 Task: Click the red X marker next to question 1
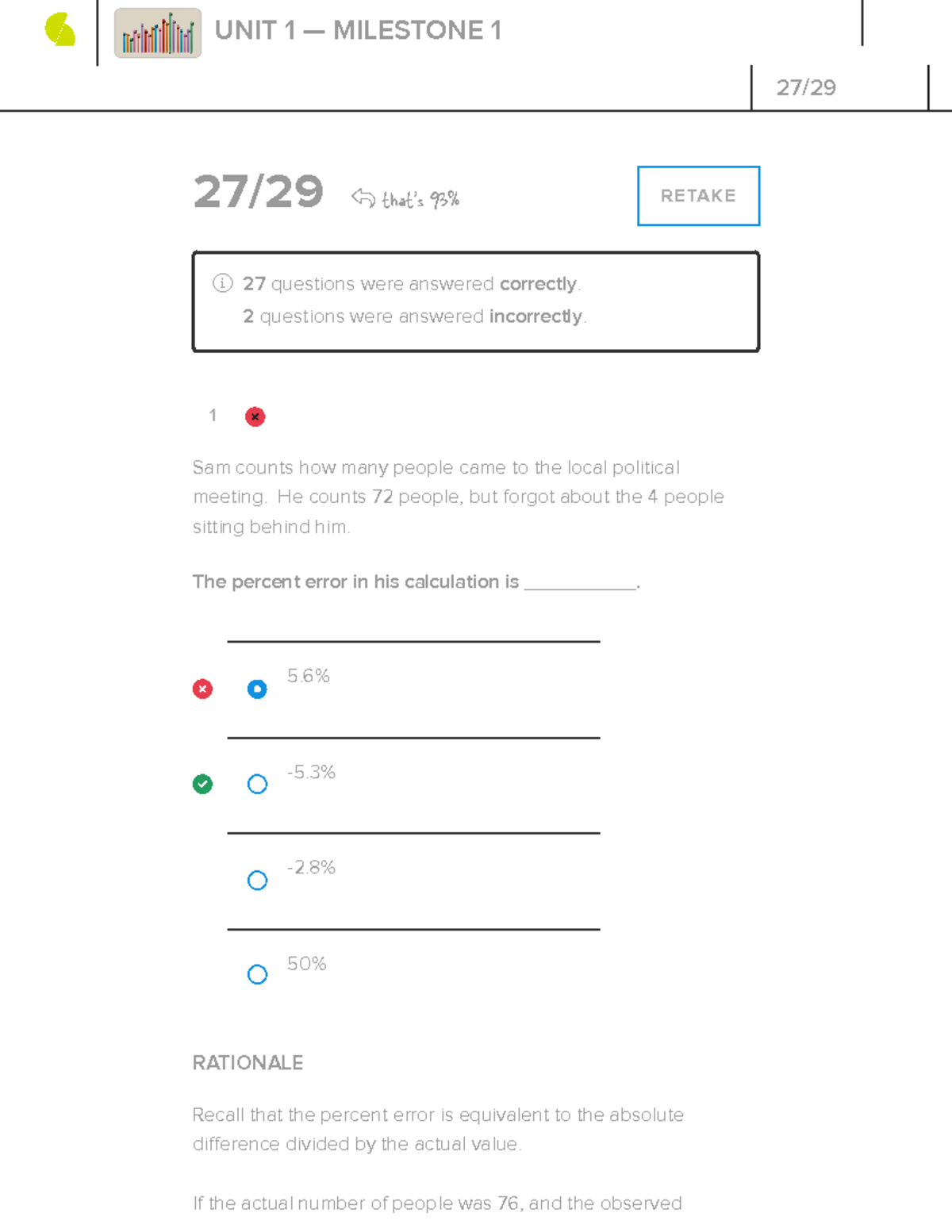click(x=255, y=416)
